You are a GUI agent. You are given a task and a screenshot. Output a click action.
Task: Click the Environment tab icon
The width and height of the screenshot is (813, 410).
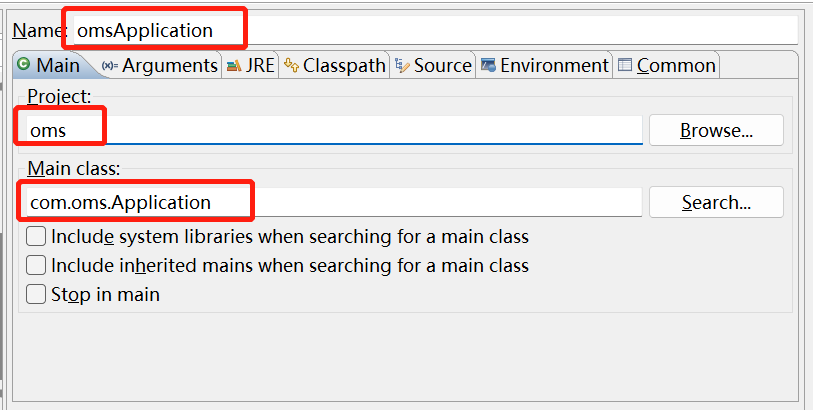coord(488,66)
